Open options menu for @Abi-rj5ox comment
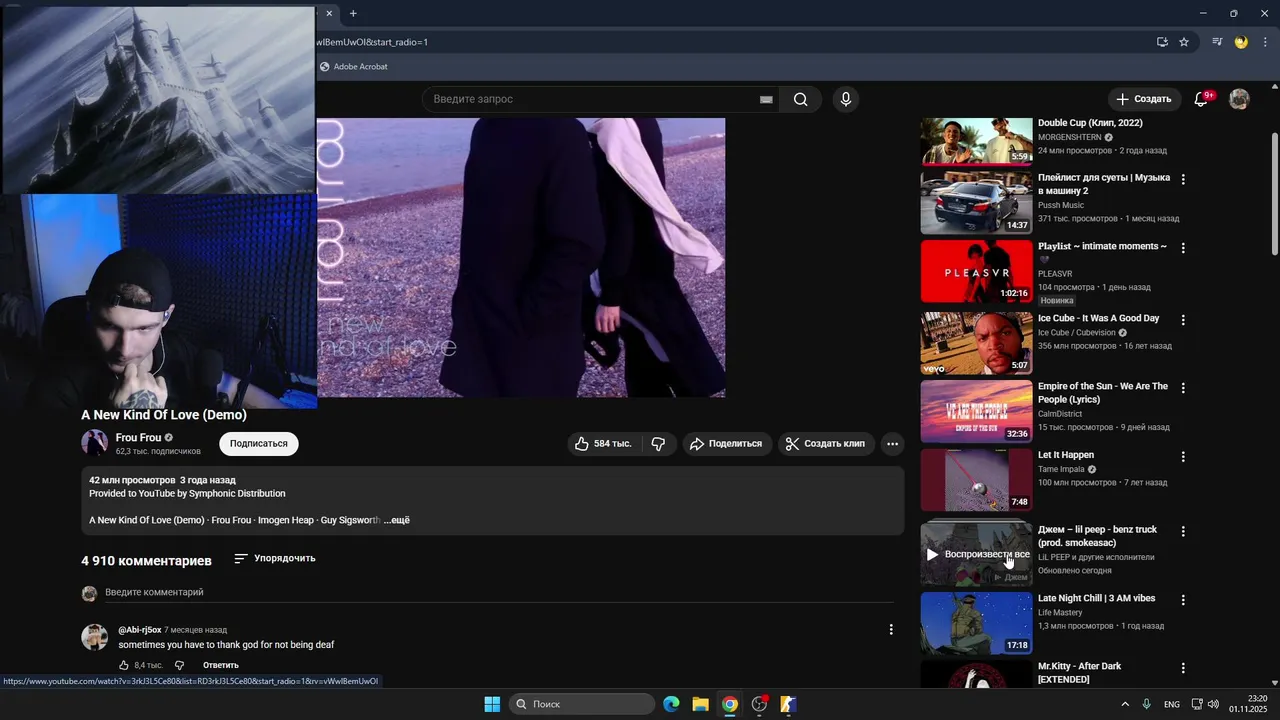 tap(891, 629)
